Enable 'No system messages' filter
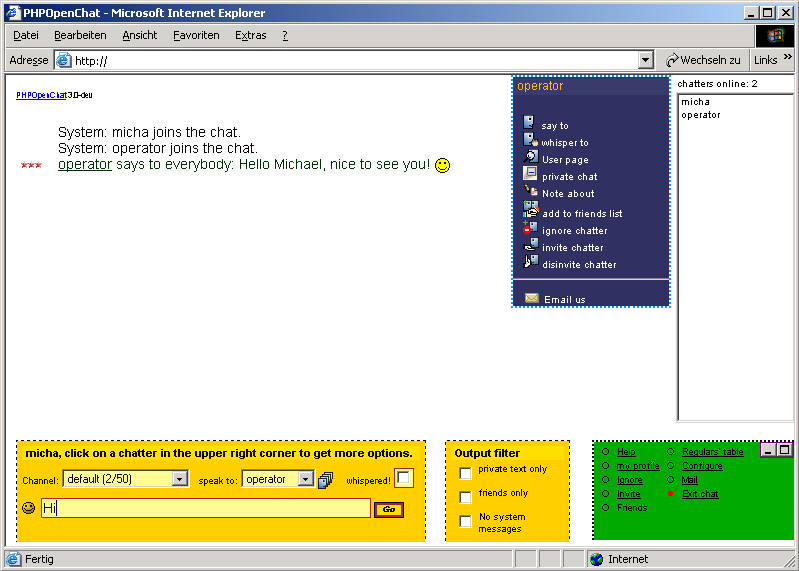This screenshot has height=571, width=799. click(465, 521)
